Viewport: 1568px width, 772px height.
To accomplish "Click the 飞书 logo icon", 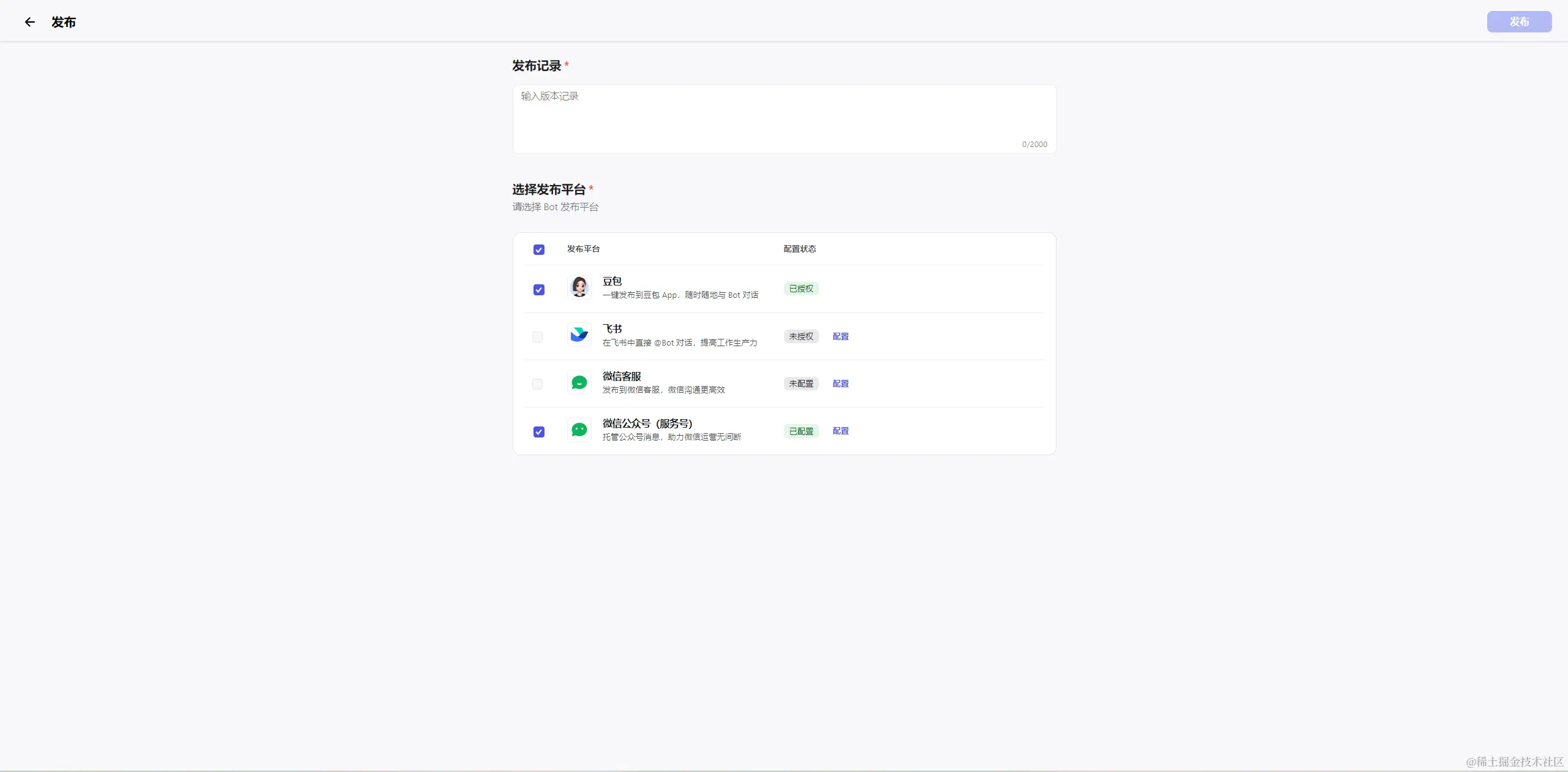I will (x=579, y=335).
